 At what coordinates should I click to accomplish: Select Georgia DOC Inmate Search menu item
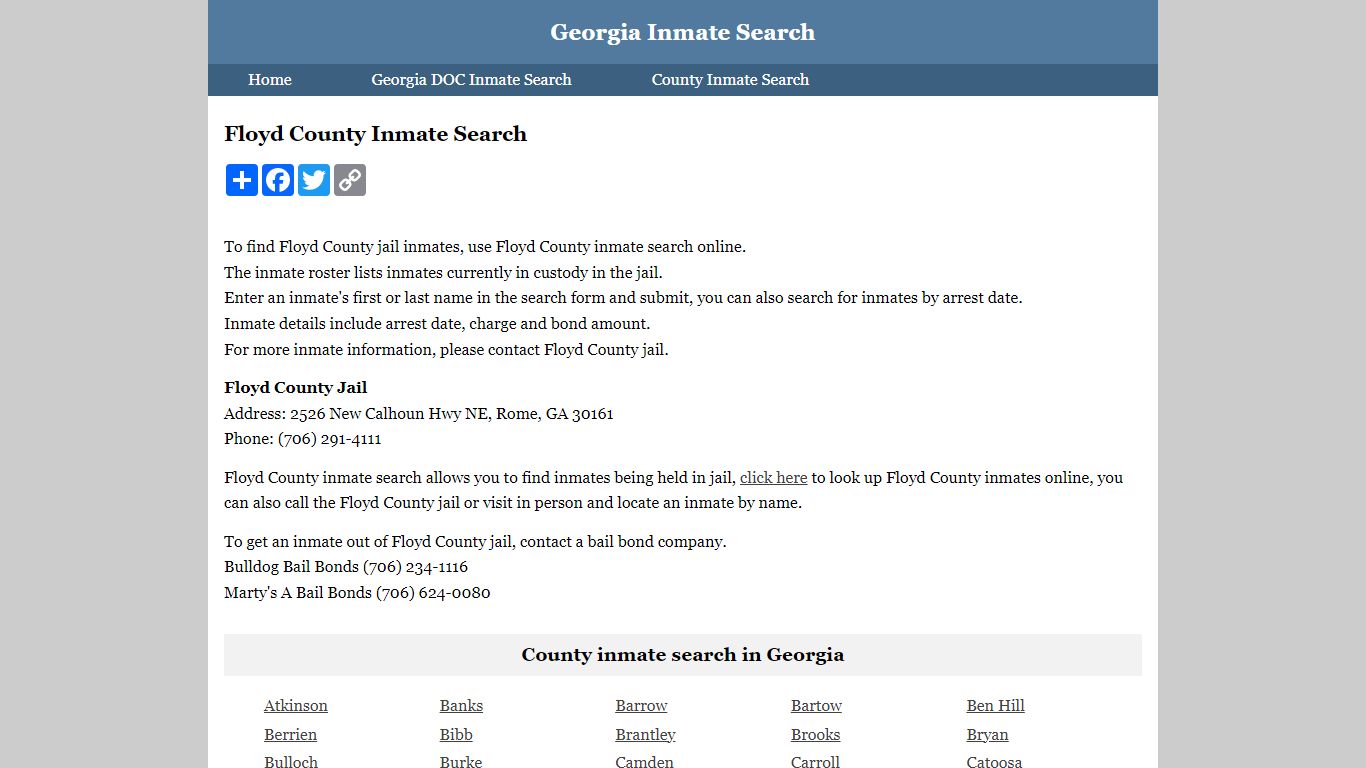click(471, 79)
